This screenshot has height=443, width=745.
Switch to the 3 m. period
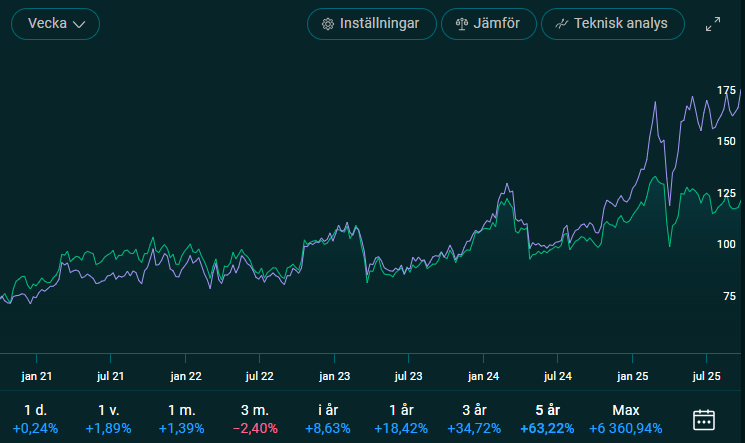[x=255, y=419]
